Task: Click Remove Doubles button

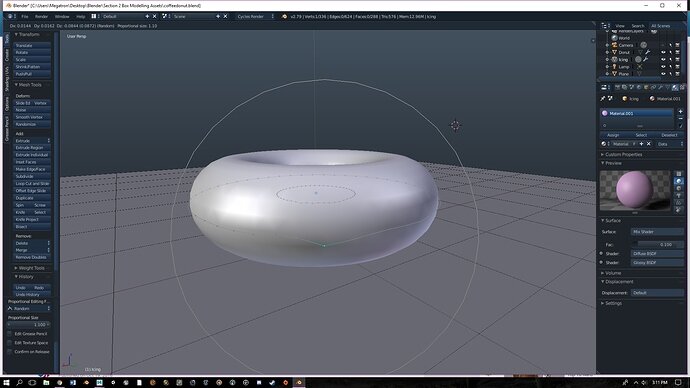Action: pos(32,257)
